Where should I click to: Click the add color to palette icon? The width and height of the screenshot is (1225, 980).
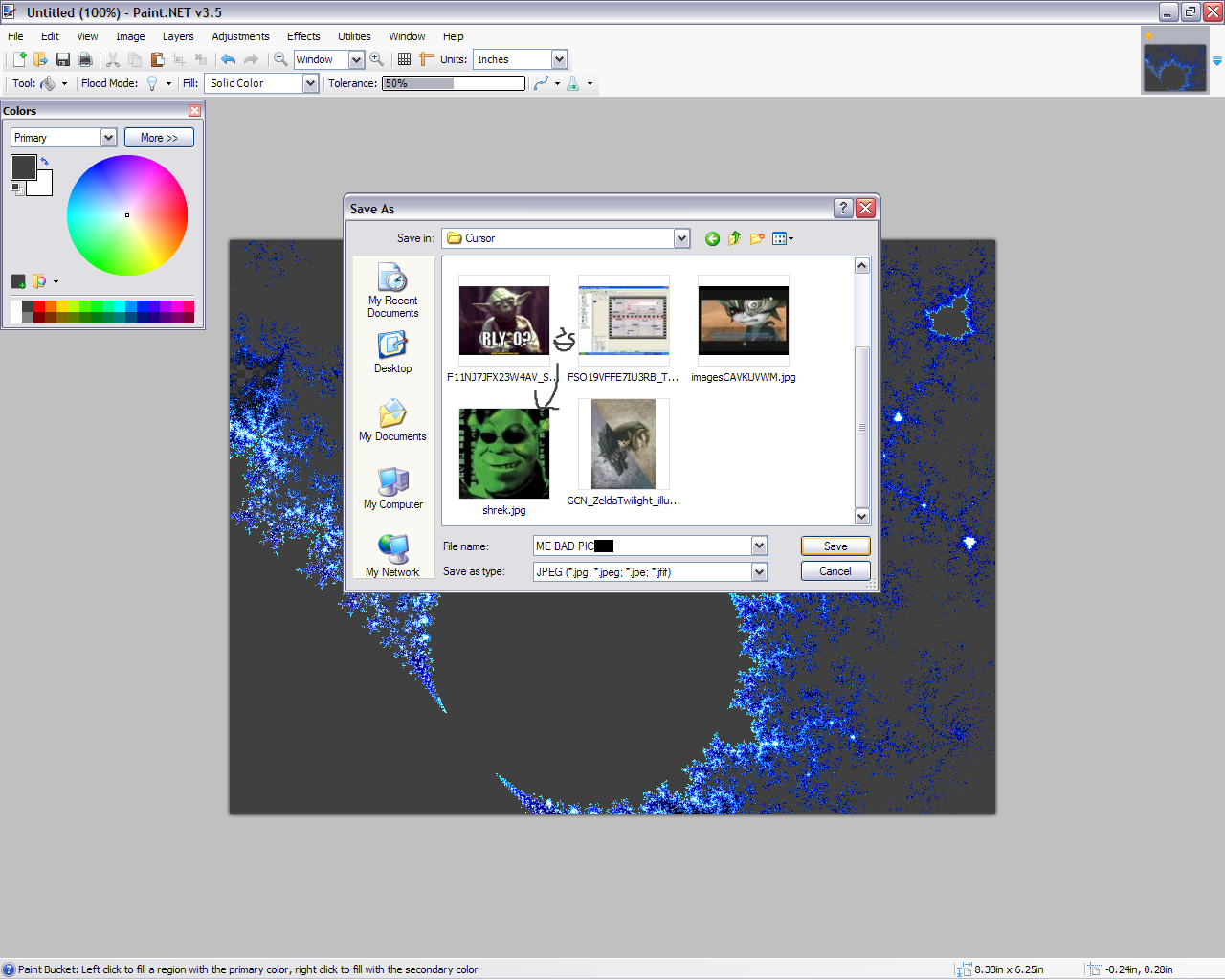pyautogui.click(x=18, y=281)
